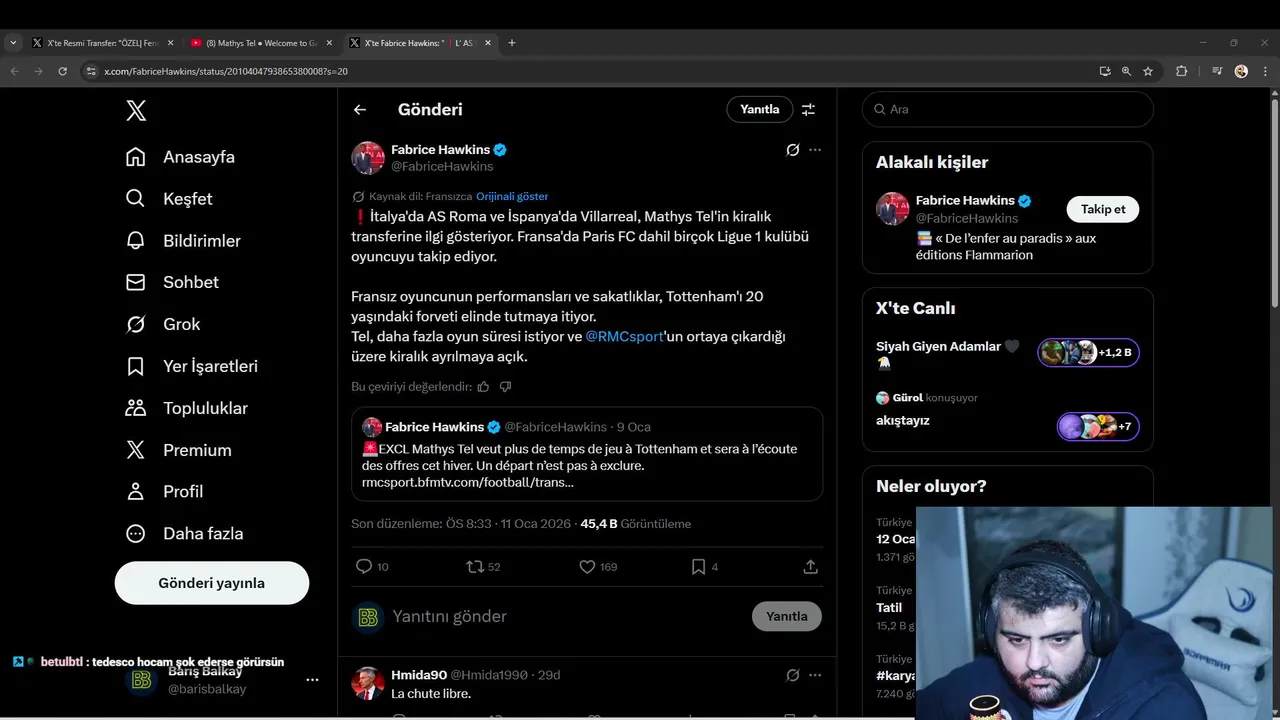Rate translation thumbs down
Viewport: 1280px width, 720px height.
(505, 387)
